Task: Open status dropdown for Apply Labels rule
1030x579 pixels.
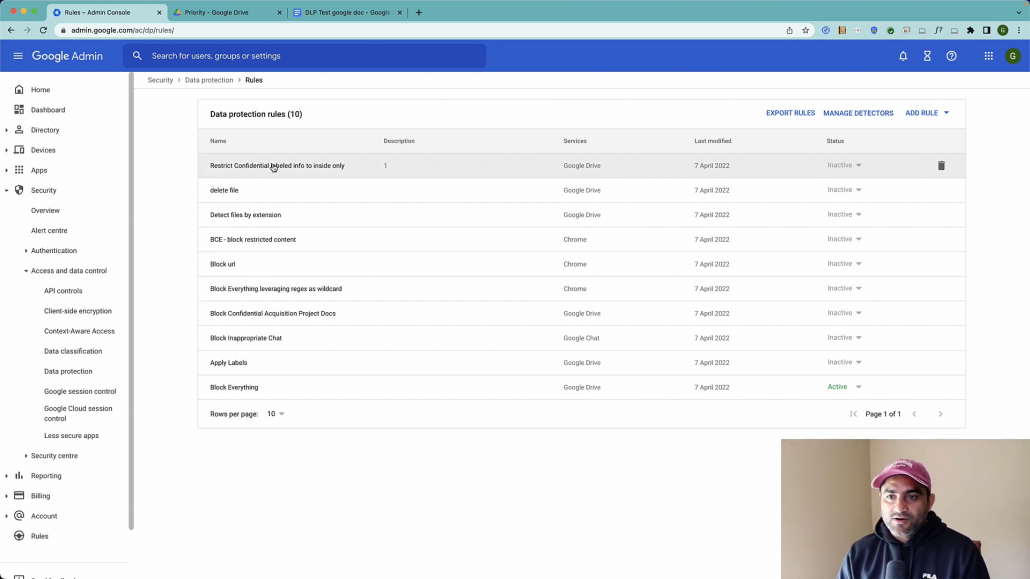Action: pos(844,362)
